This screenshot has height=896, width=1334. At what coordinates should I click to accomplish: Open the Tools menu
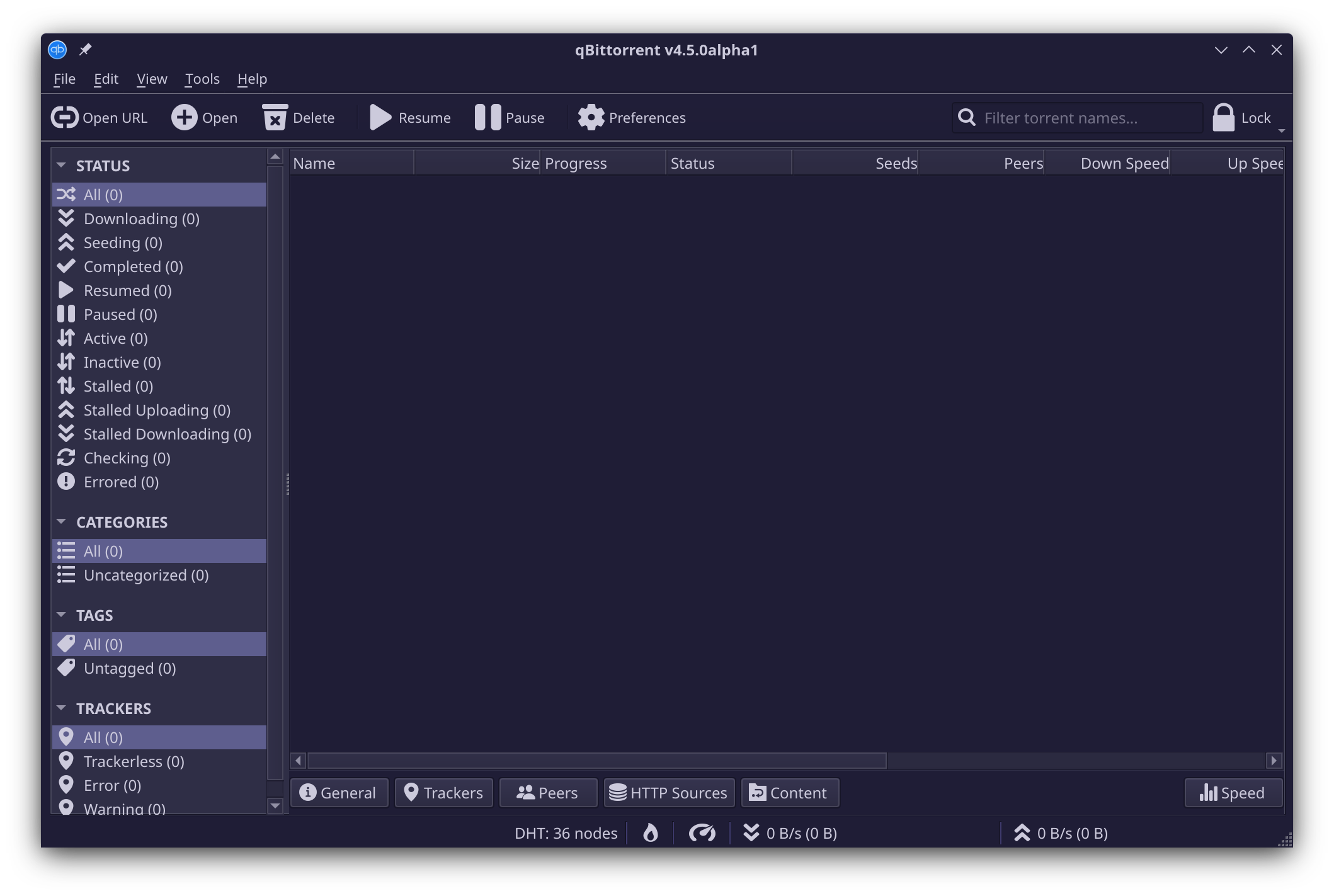click(x=202, y=79)
